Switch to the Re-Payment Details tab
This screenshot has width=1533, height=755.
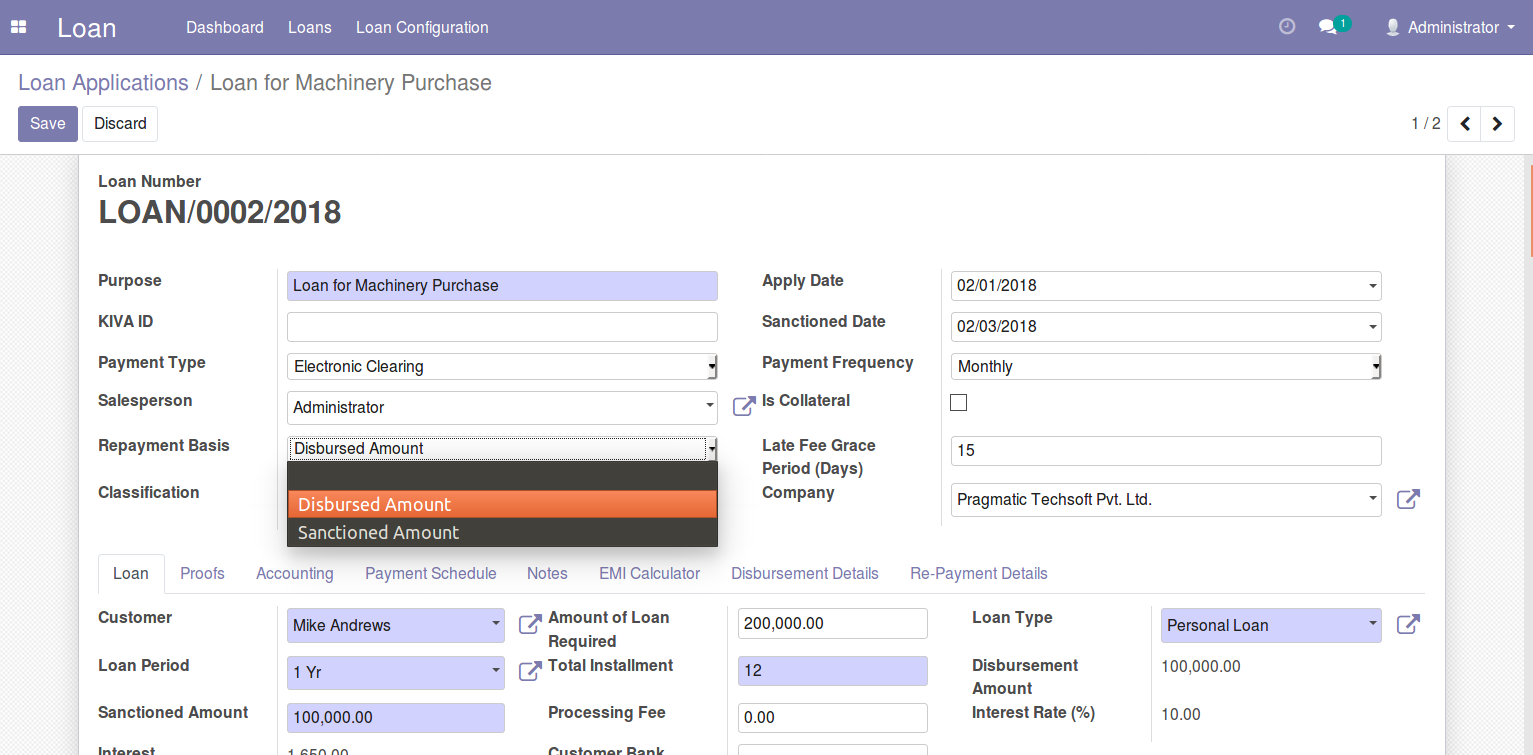[979, 574]
